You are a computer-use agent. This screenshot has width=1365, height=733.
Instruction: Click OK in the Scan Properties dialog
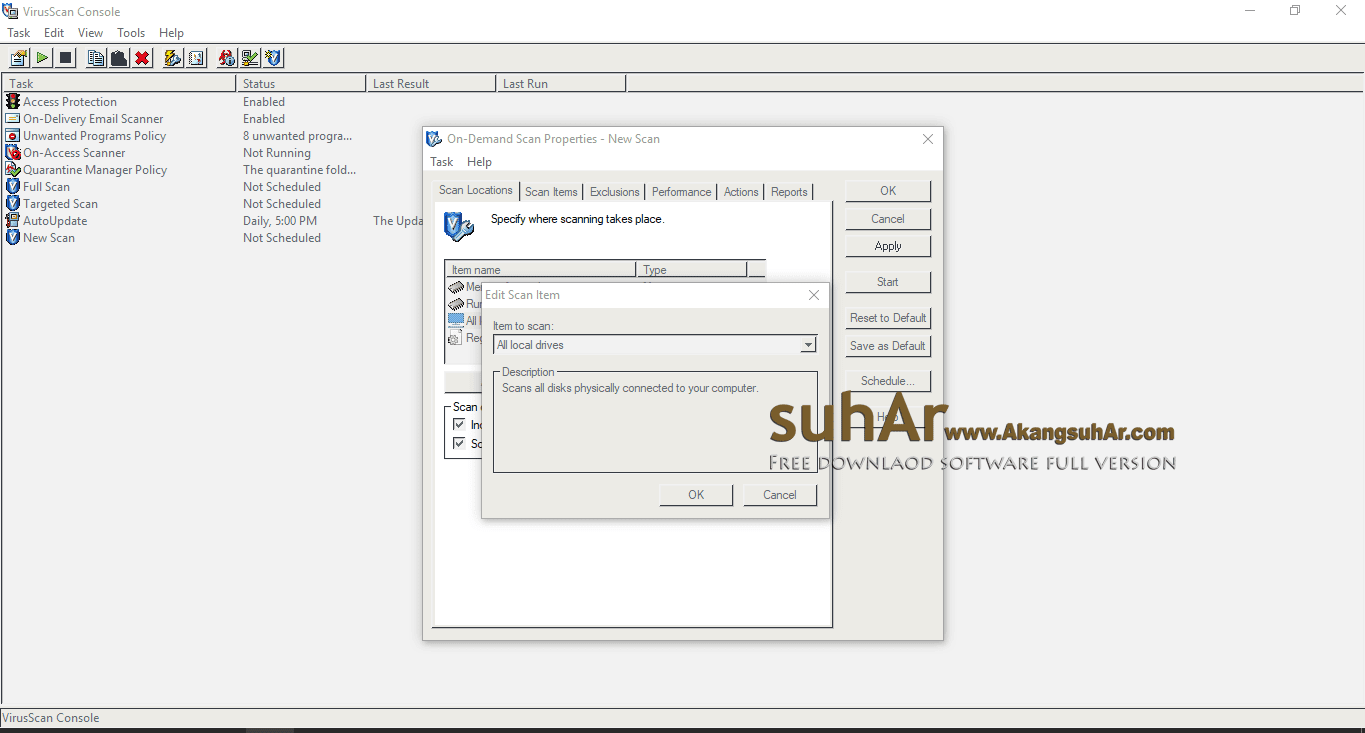(x=888, y=190)
